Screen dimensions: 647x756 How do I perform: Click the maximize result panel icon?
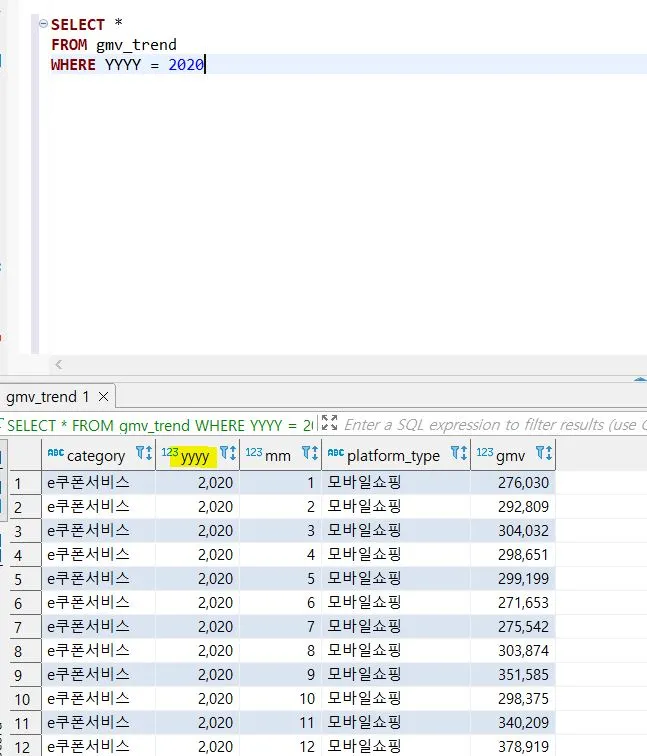click(x=329, y=422)
